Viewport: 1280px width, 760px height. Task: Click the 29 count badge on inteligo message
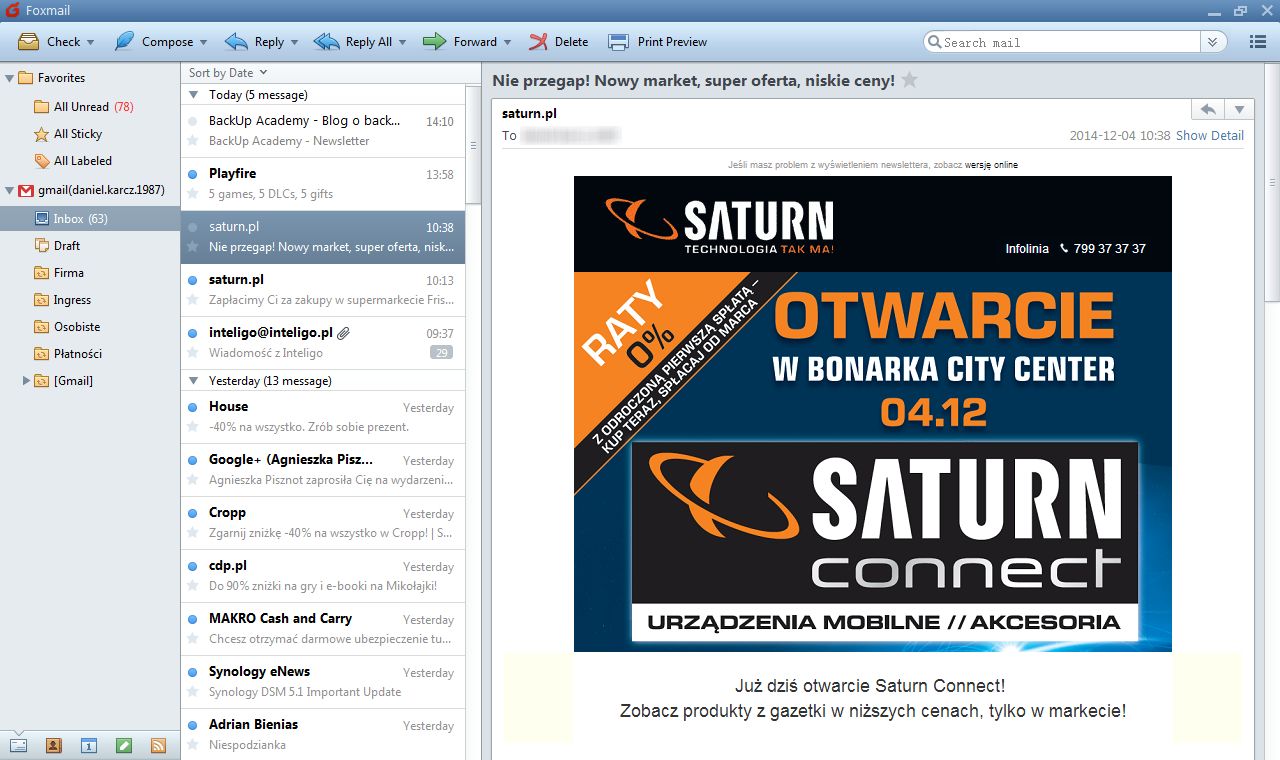[441, 352]
